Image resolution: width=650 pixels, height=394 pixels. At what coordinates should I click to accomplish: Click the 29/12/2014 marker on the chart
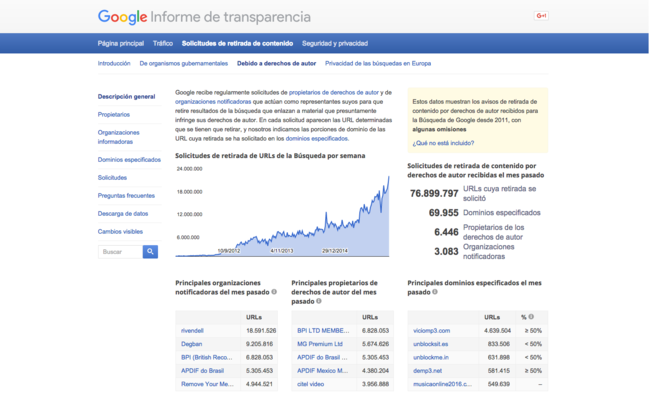(x=335, y=251)
